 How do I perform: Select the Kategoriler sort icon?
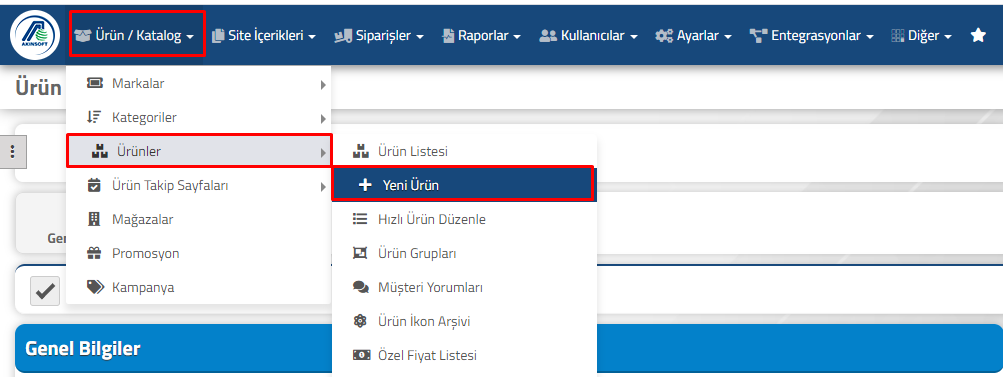[x=94, y=118]
